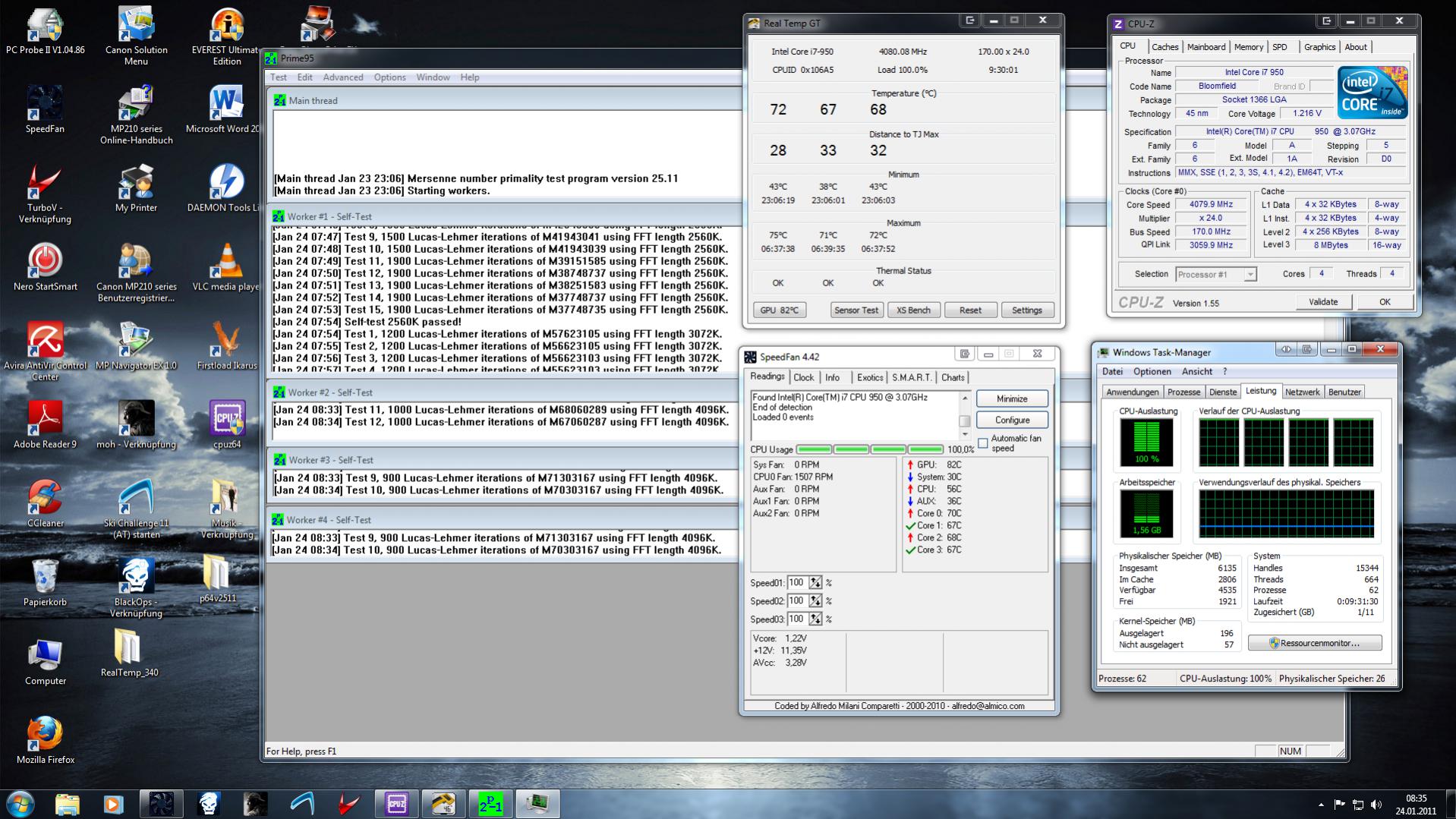
Task: Show hidden system tray icons arrow
Action: coord(1321,805)
